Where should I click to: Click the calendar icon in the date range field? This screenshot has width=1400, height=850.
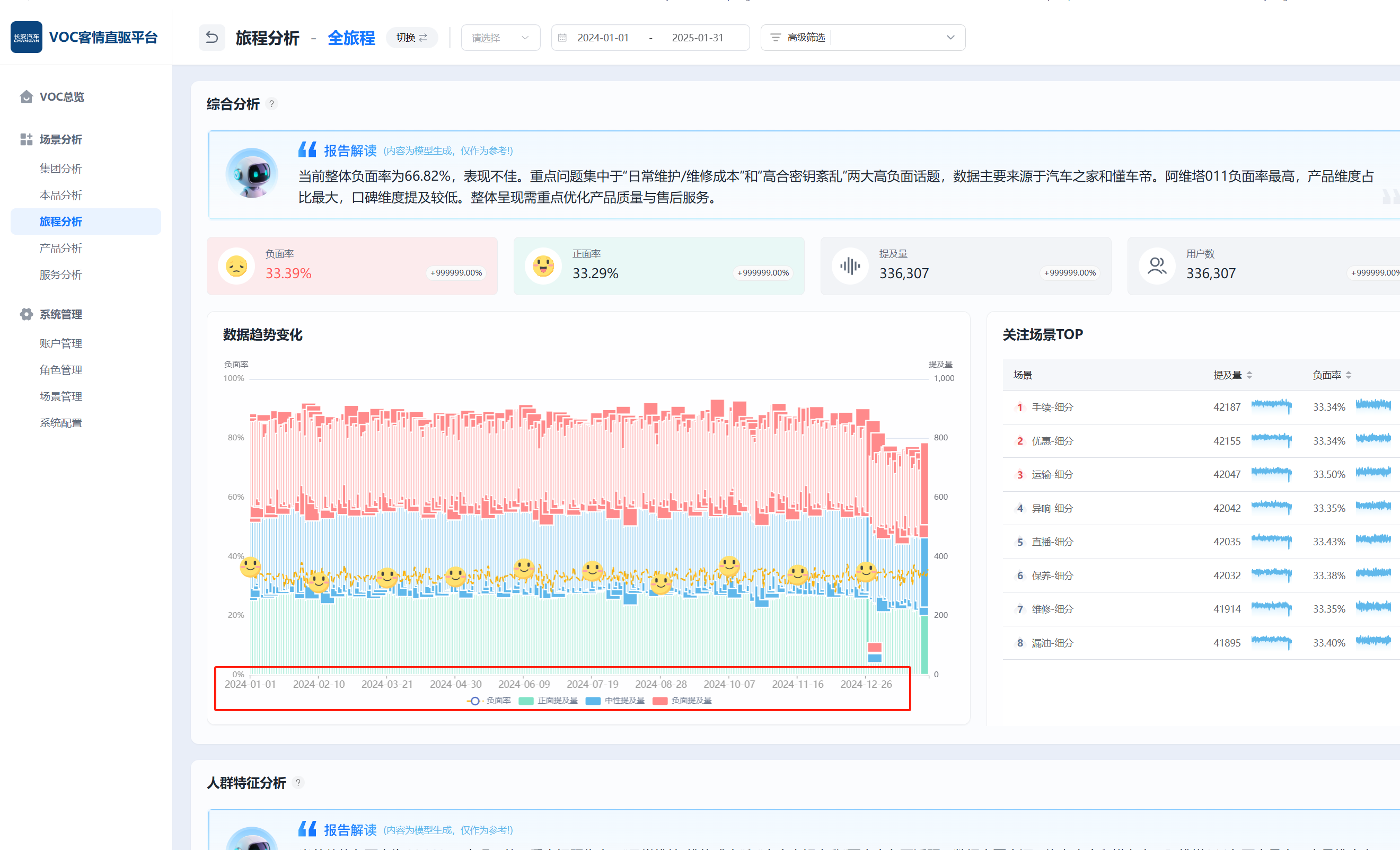[562, 38]
